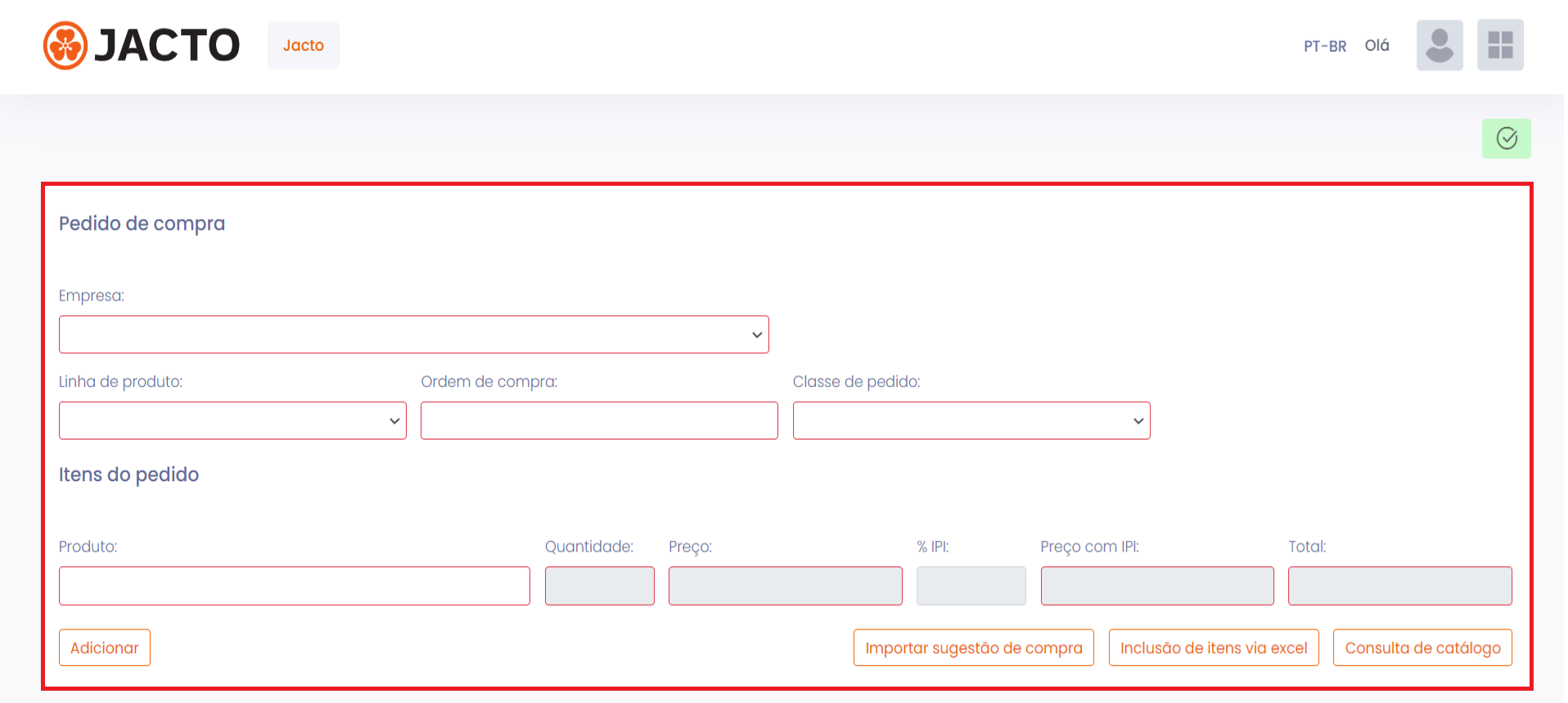The height and width of the screenshot is (703, 1568).
Task: Click the Preço field
Action: (786, 586)
